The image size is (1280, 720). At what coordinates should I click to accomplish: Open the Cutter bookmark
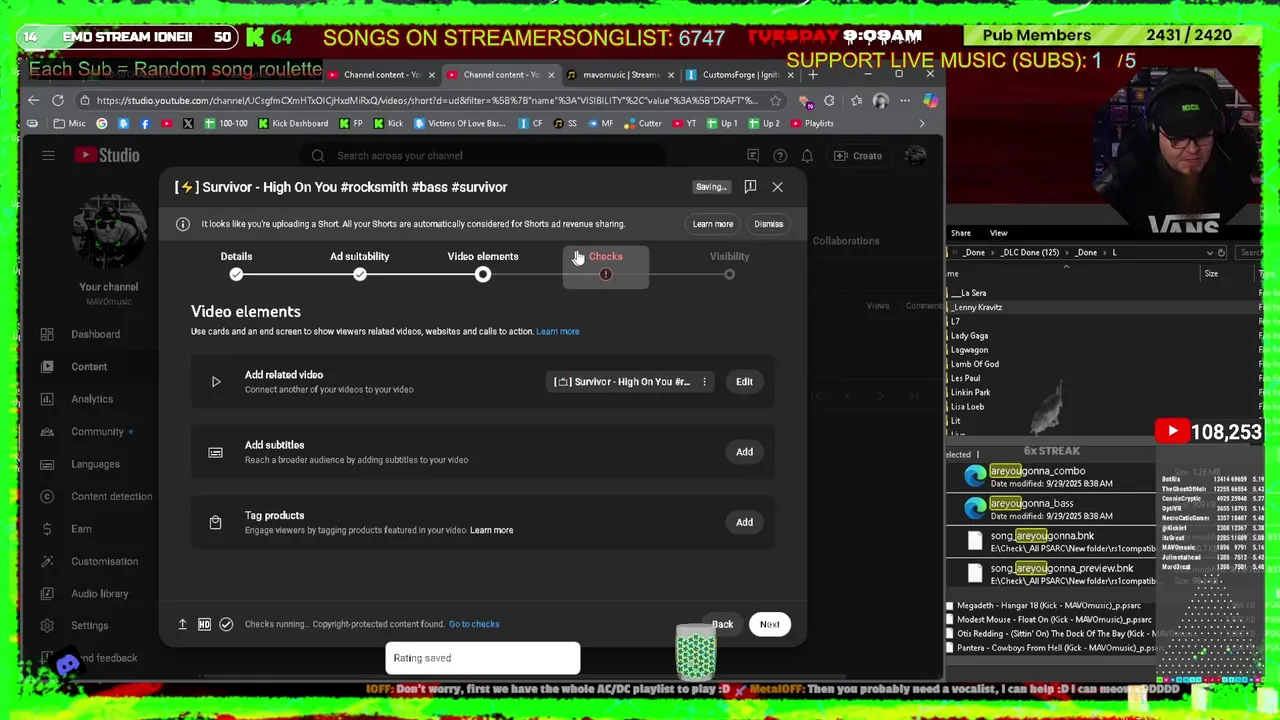pos(643,123)
